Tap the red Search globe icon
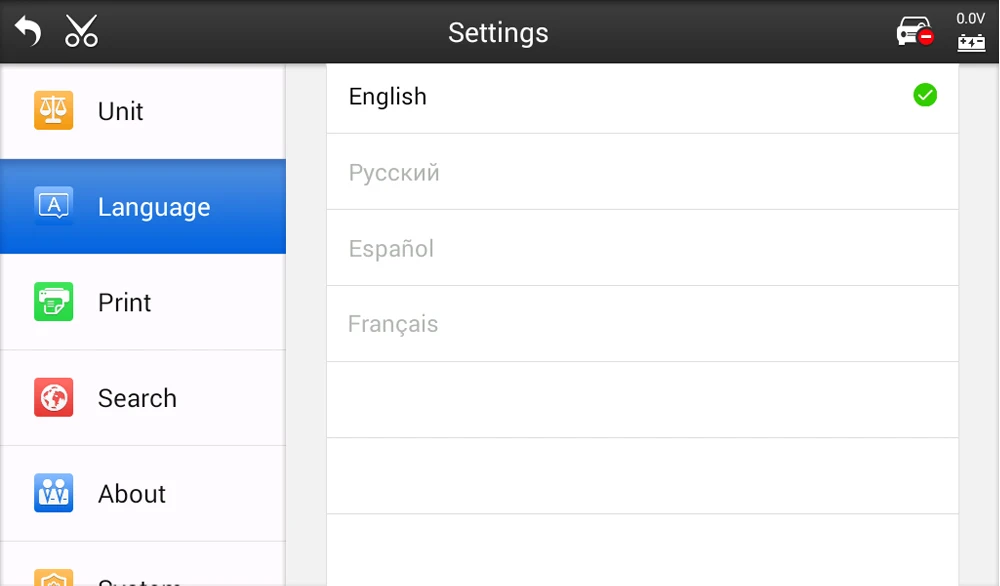 pos(54,398)
